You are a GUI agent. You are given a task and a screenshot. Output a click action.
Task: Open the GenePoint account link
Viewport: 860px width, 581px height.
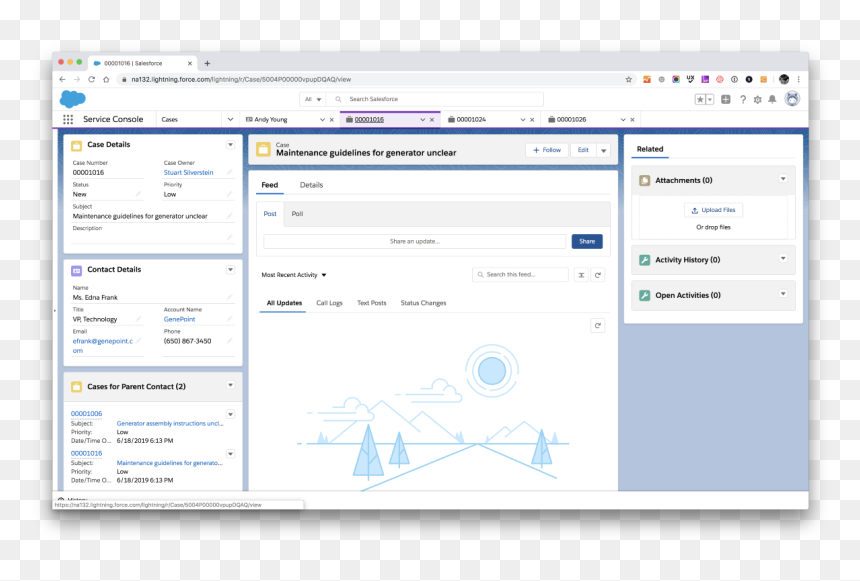tap(179, 319)
